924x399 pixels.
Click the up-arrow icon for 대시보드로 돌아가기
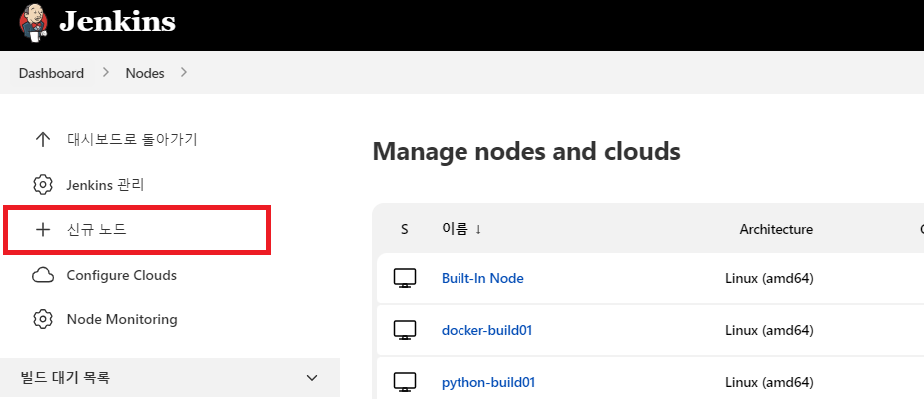coord(42,140)
